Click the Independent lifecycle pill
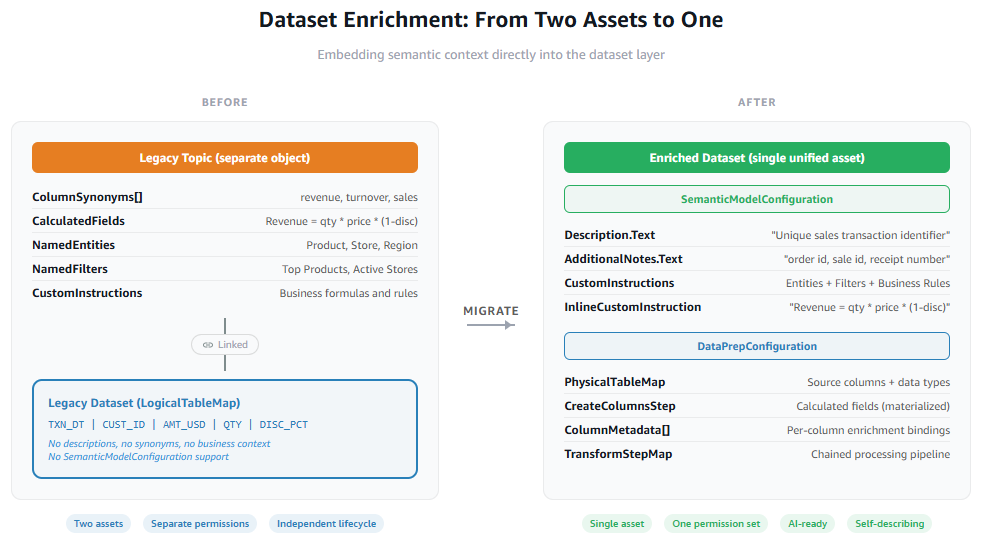The height and width of the screenshot is (551, 985). point(326,523)
